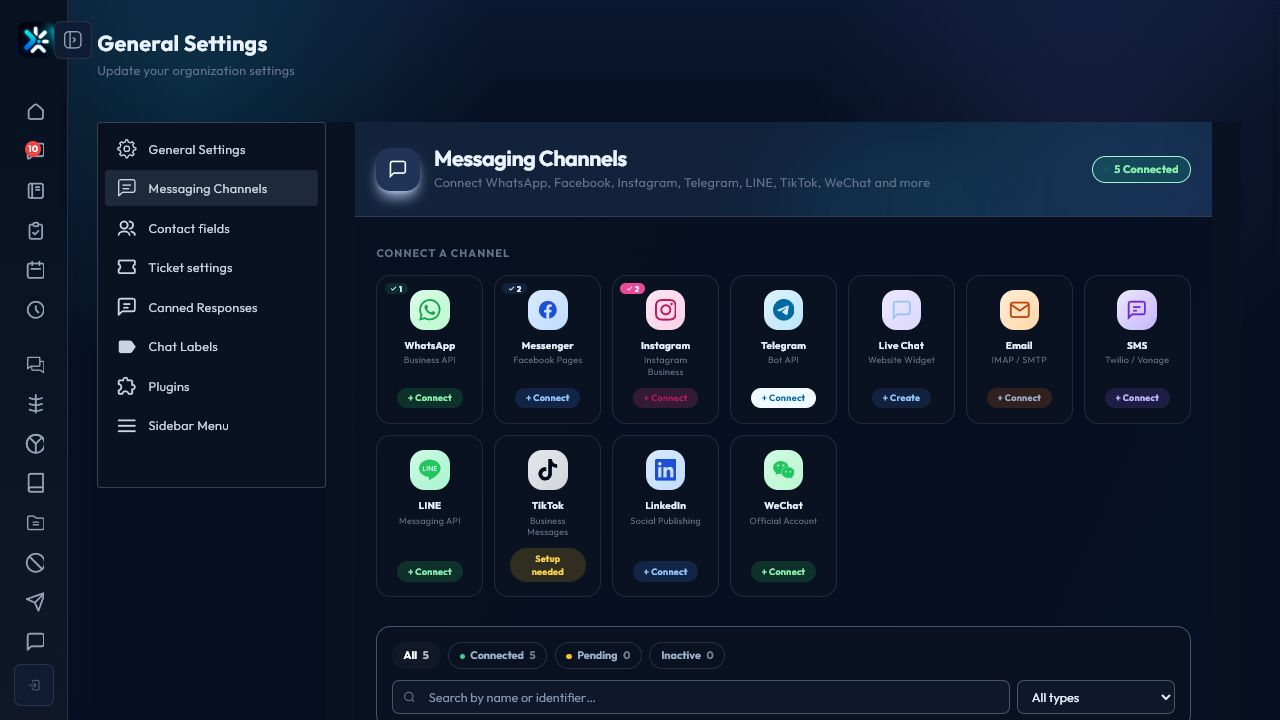Toggle the sidebar collapse panel icon

tap(73, 40)
